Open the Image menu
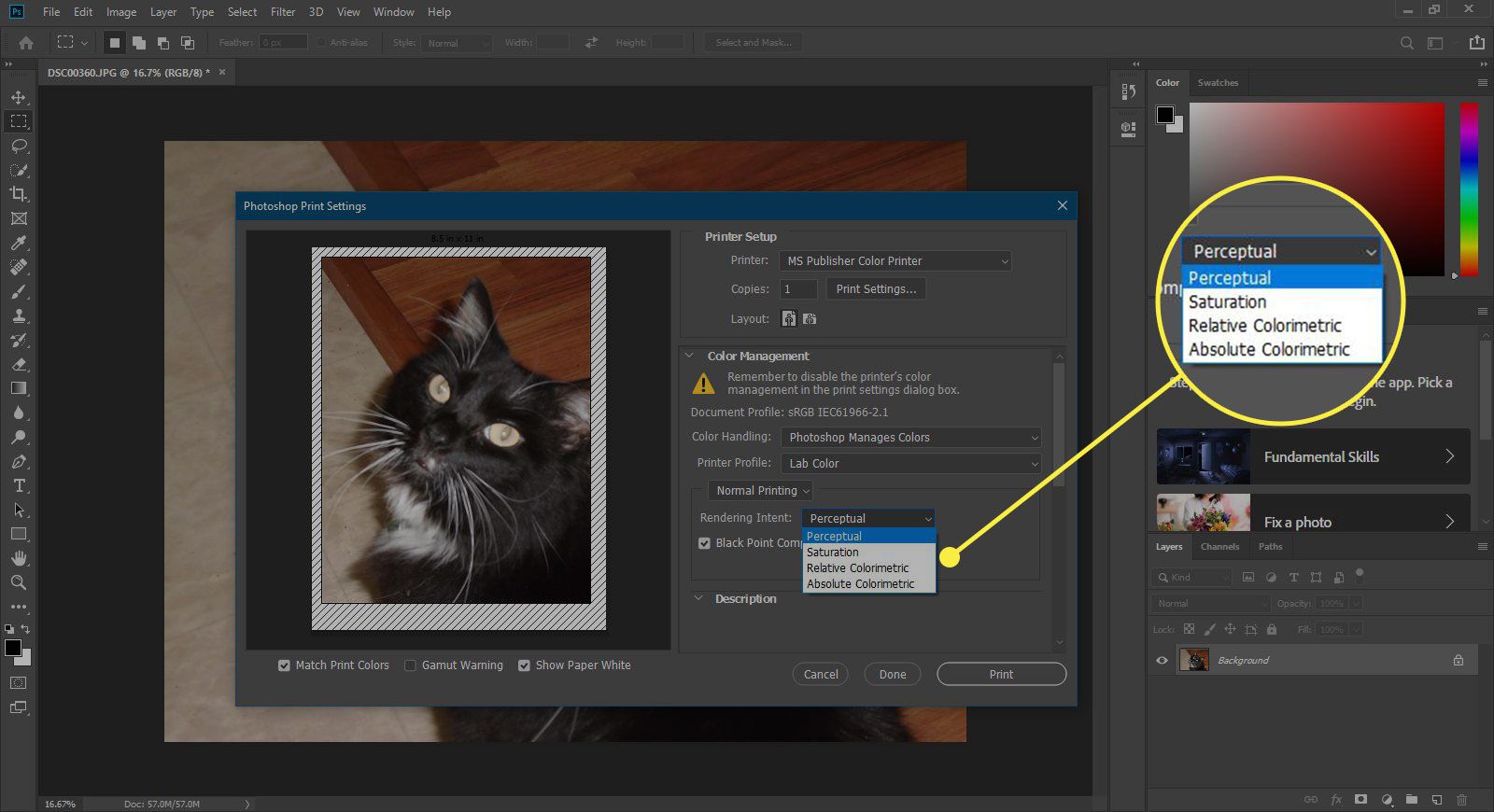The image size is (1494, 812). pyautogui.click(x=121, y=12)
